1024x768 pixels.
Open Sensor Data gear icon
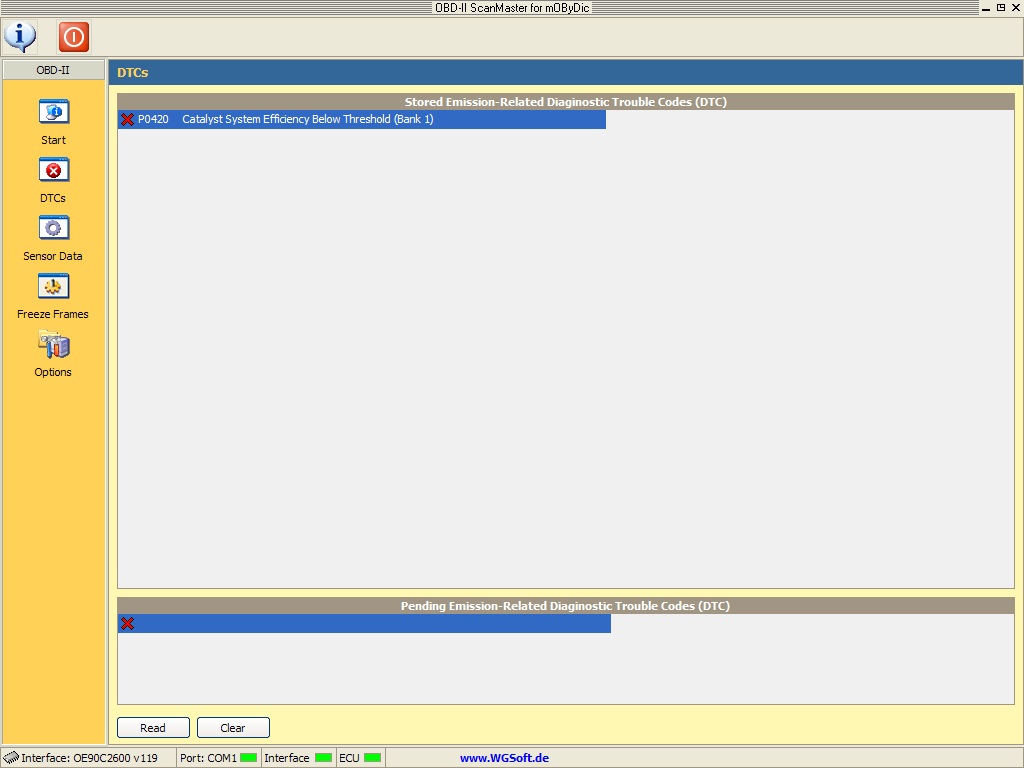pyautogui.click(x=53, y=228)
